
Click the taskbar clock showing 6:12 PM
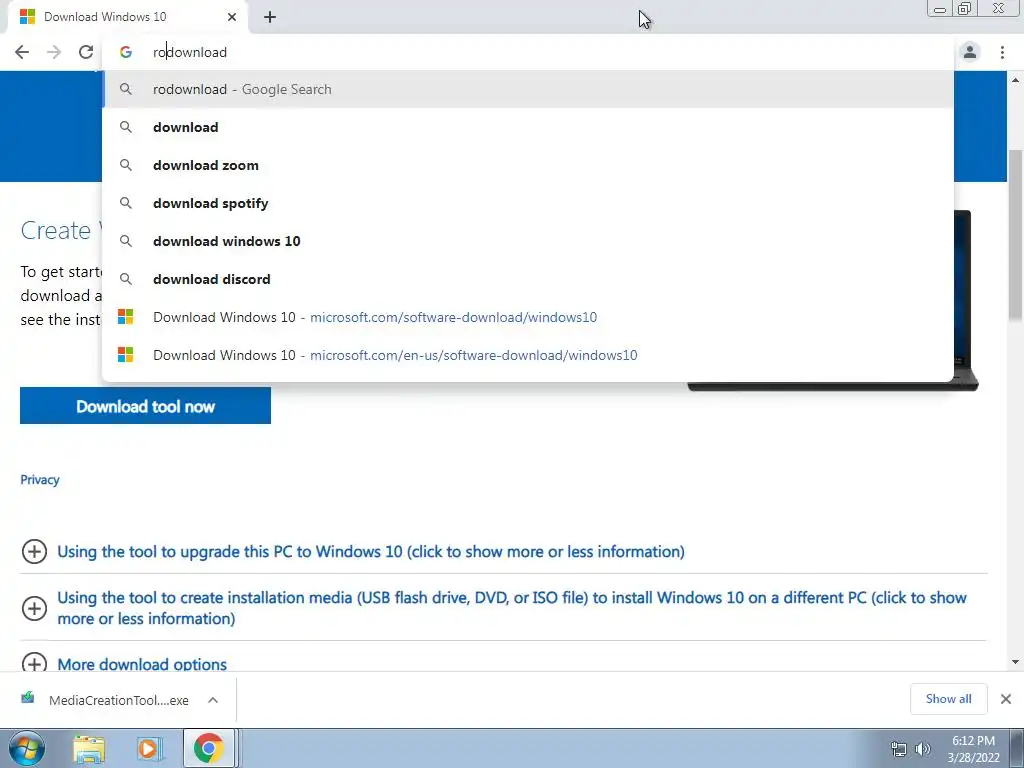973,749
